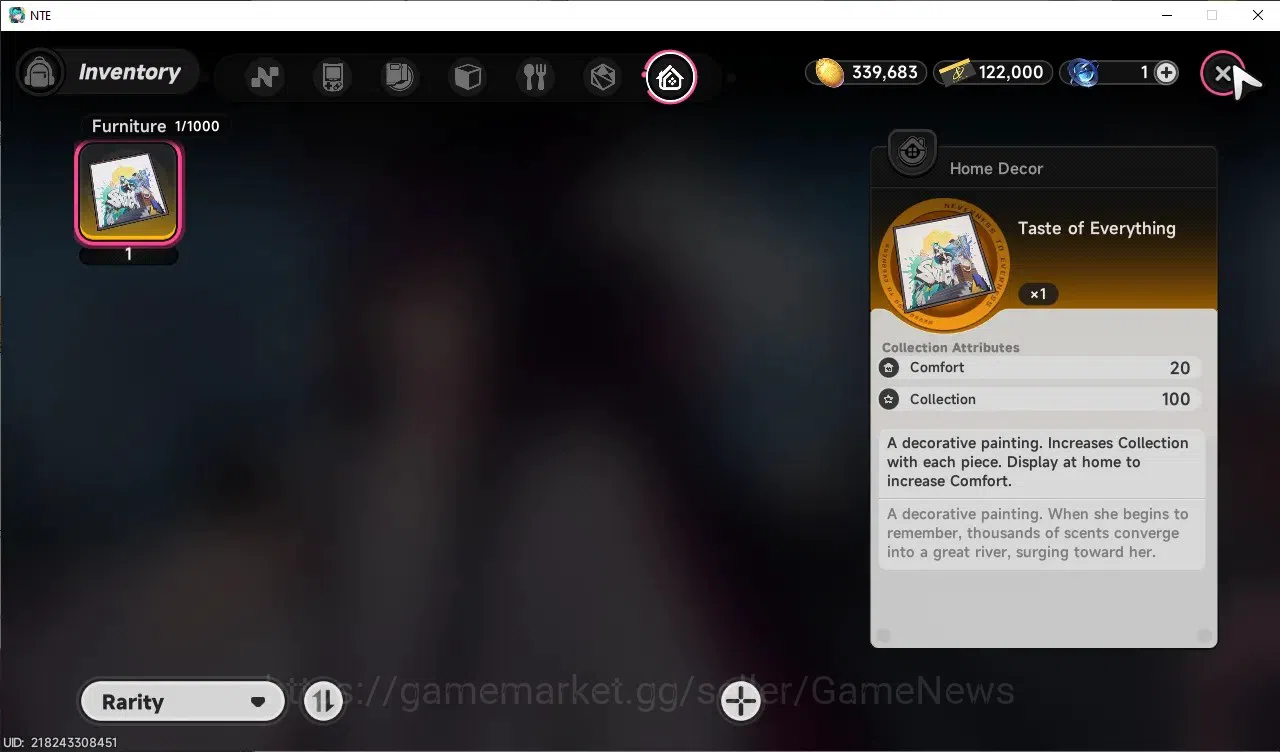The height and width of the screenshot is (752, 1280).
Task: Expand the Rarity sort dropdown
Action: point(183,702)
